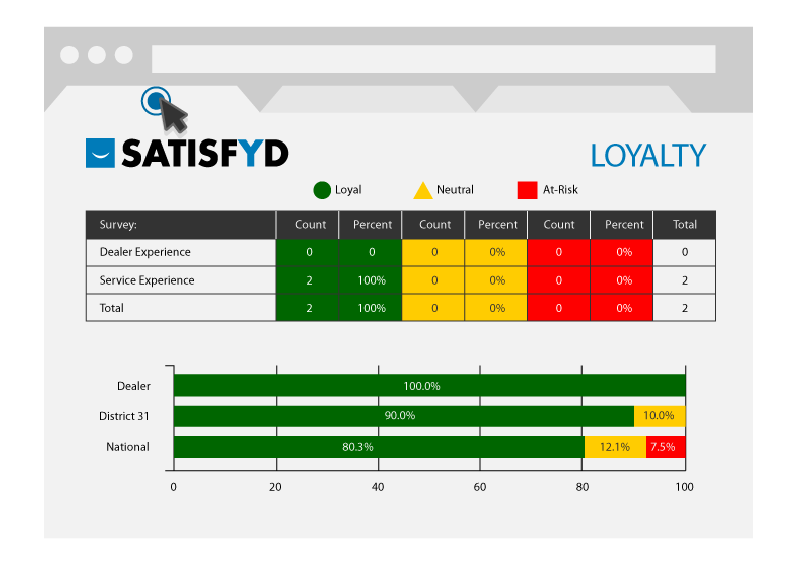
Task: Click the Total column header
Action: 684,225
